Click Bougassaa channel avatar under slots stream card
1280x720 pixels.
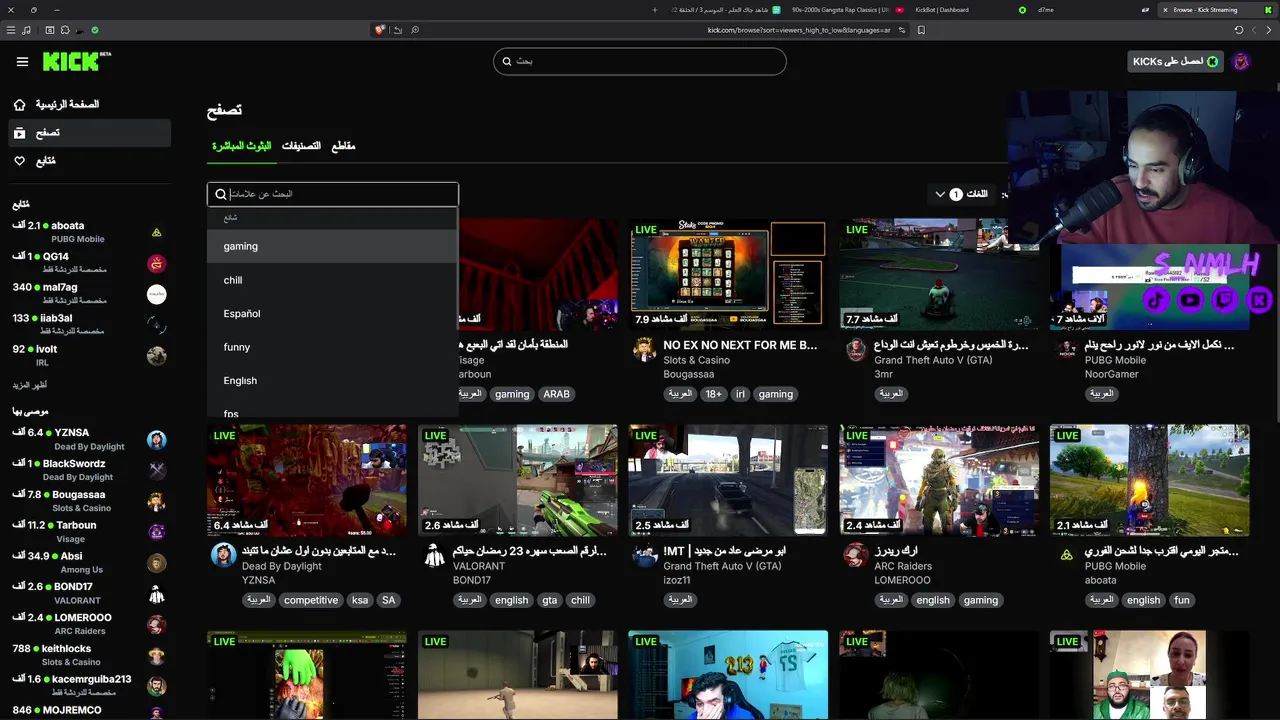click(x=645, y=350)
